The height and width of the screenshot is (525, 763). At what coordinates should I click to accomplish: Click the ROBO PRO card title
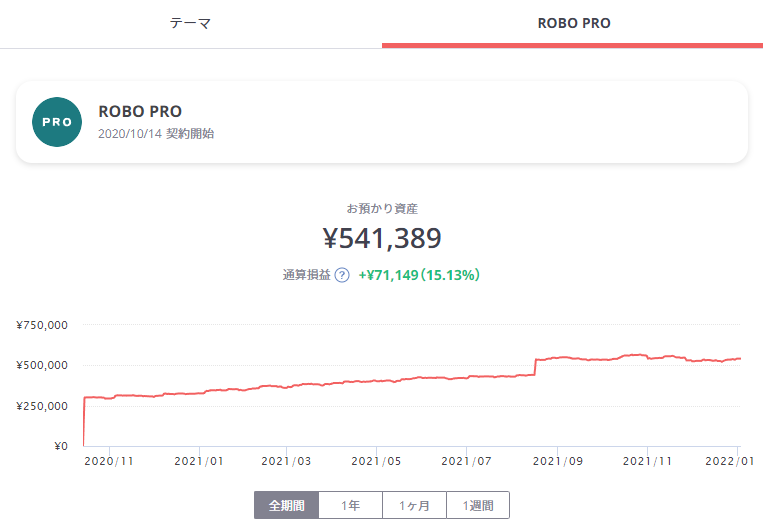(140, 111)
